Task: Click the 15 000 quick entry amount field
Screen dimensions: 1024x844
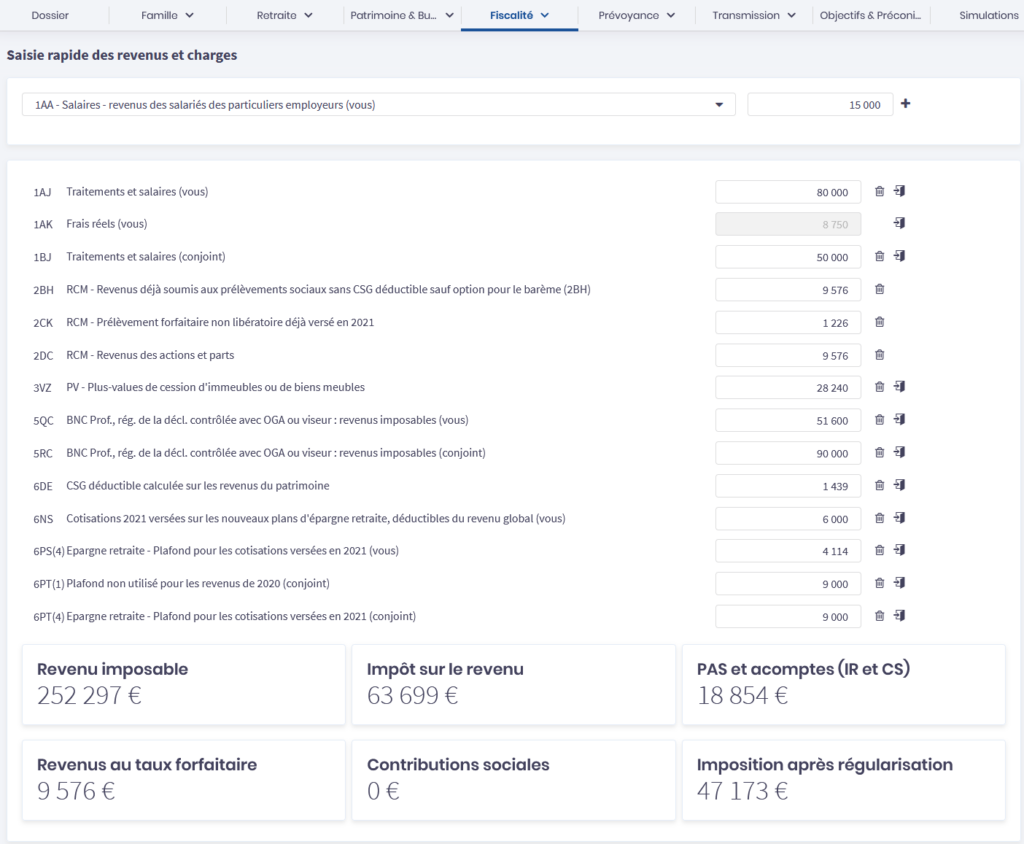Action: tap(820, 105)
